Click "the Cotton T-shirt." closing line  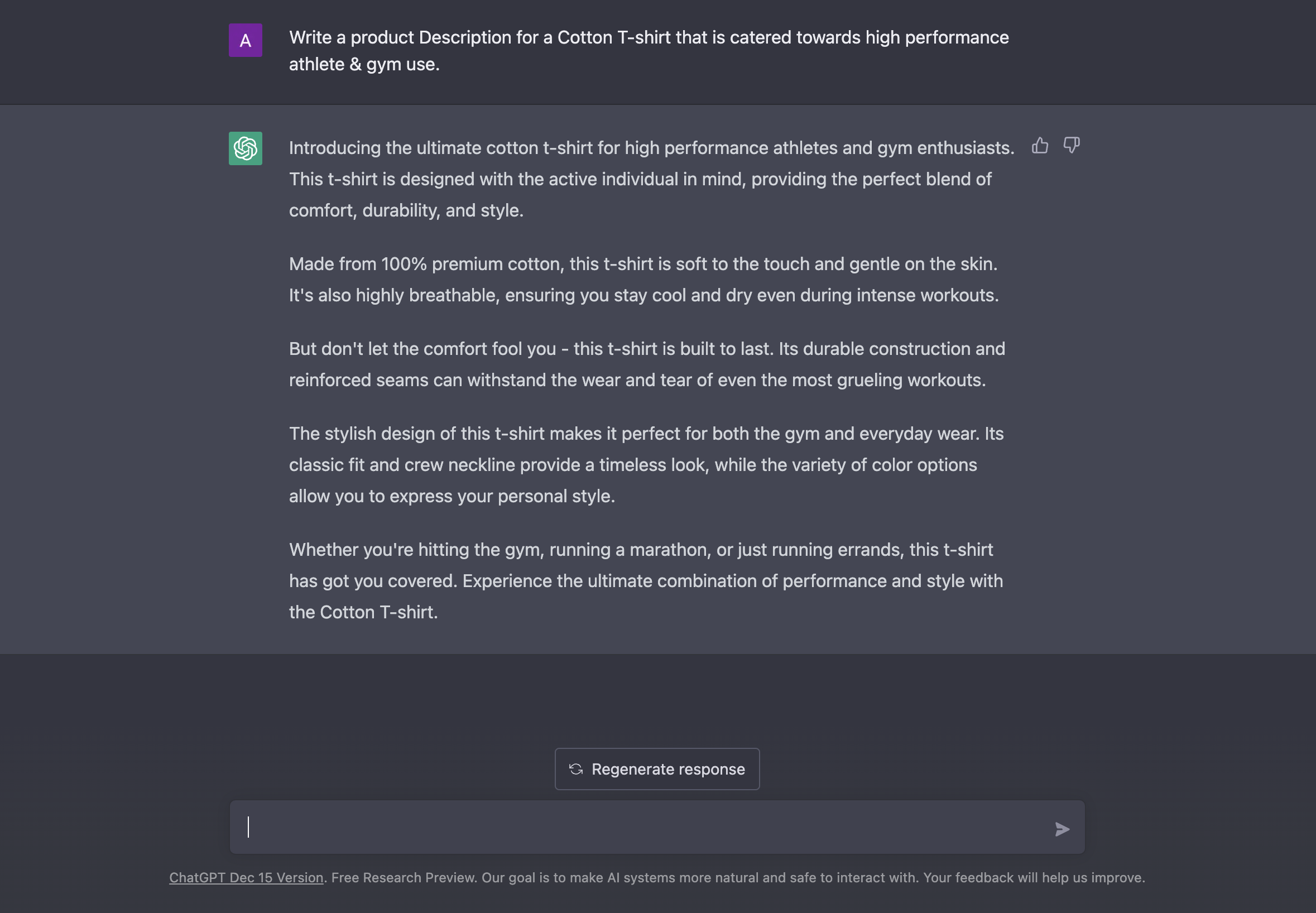pos(363,612)
